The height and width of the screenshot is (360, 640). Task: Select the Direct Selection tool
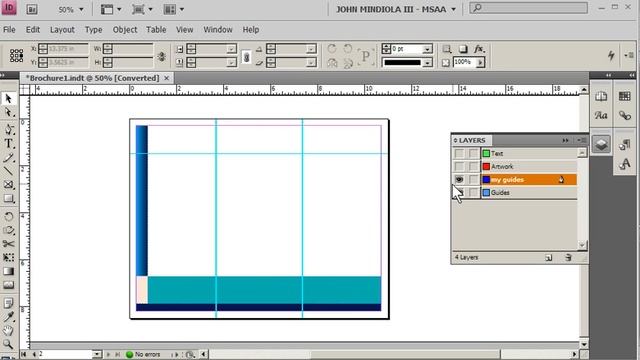point(8,113)
